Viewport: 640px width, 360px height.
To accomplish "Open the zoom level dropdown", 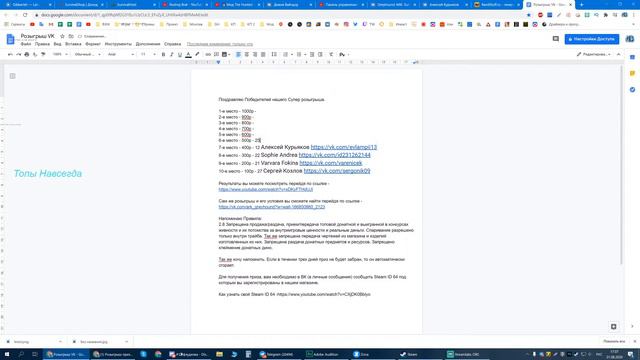I will coord(60,54).
